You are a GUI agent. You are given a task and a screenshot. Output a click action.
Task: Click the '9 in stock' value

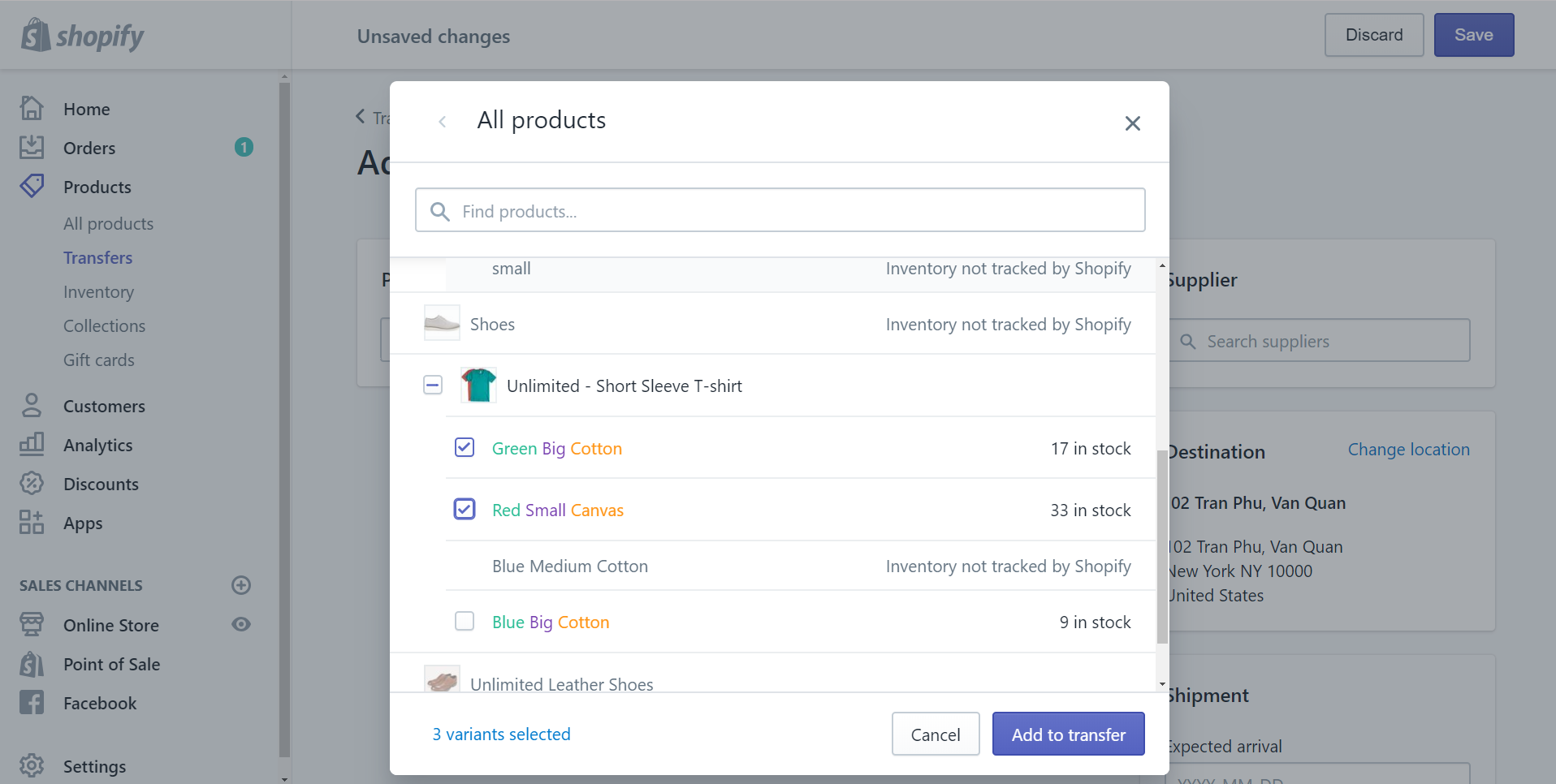point(1095,622)
